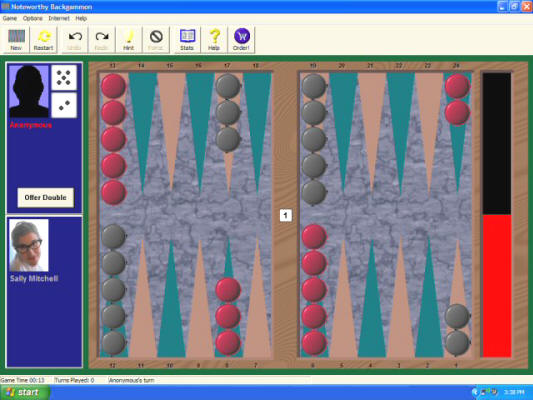Pick the red checker nearest the edge on point 13
533x400 pixels.
(113, 86)
